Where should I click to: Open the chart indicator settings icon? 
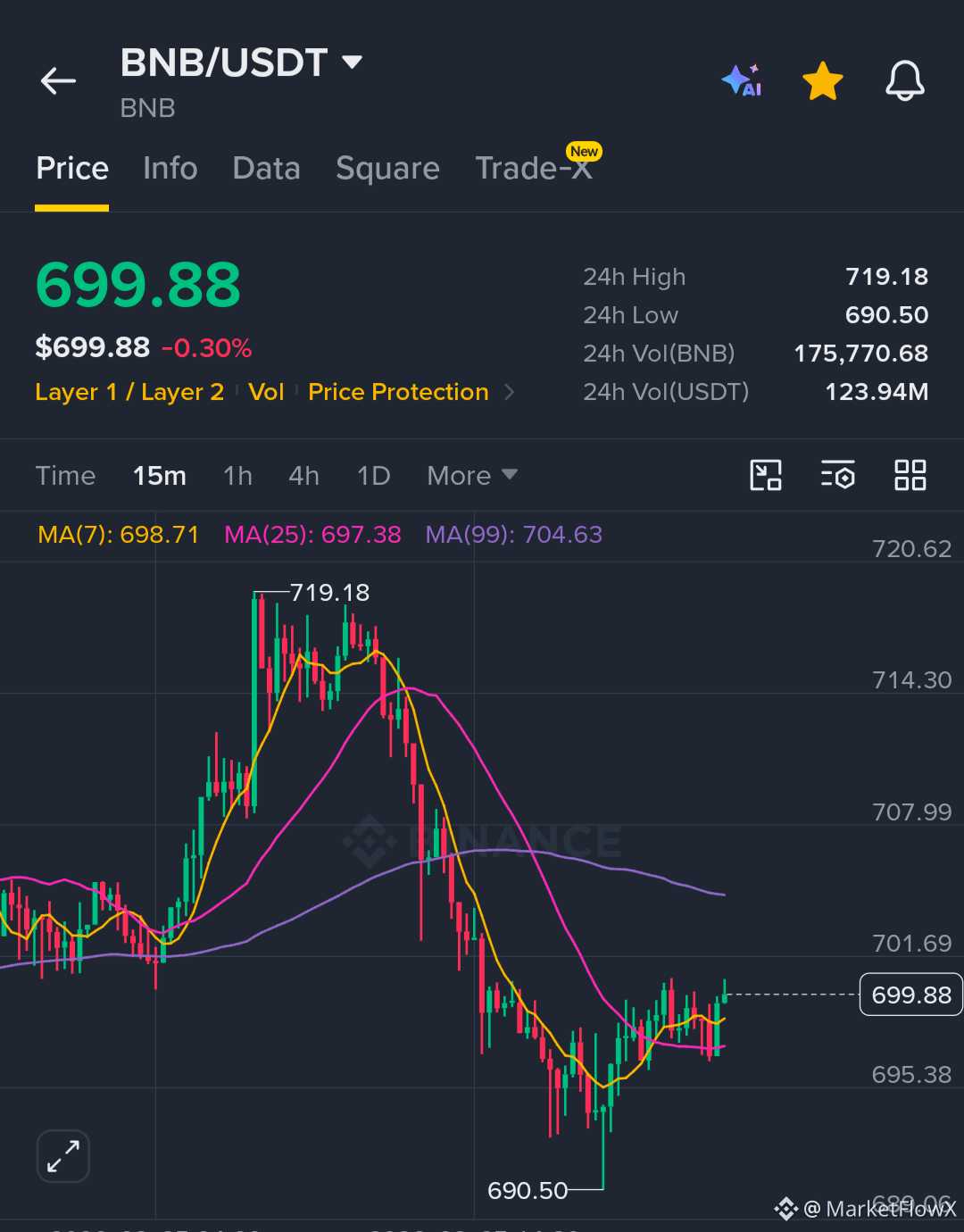[x=838, y=475]
